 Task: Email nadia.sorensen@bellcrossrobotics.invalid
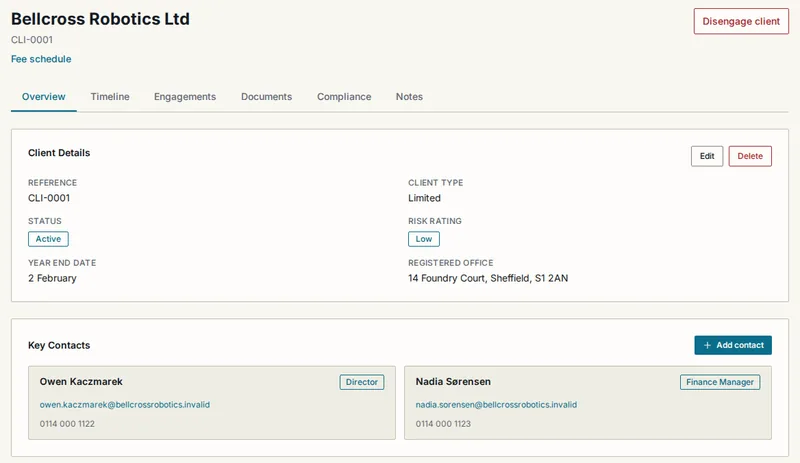pyautogui.click(x=496, y=404)
